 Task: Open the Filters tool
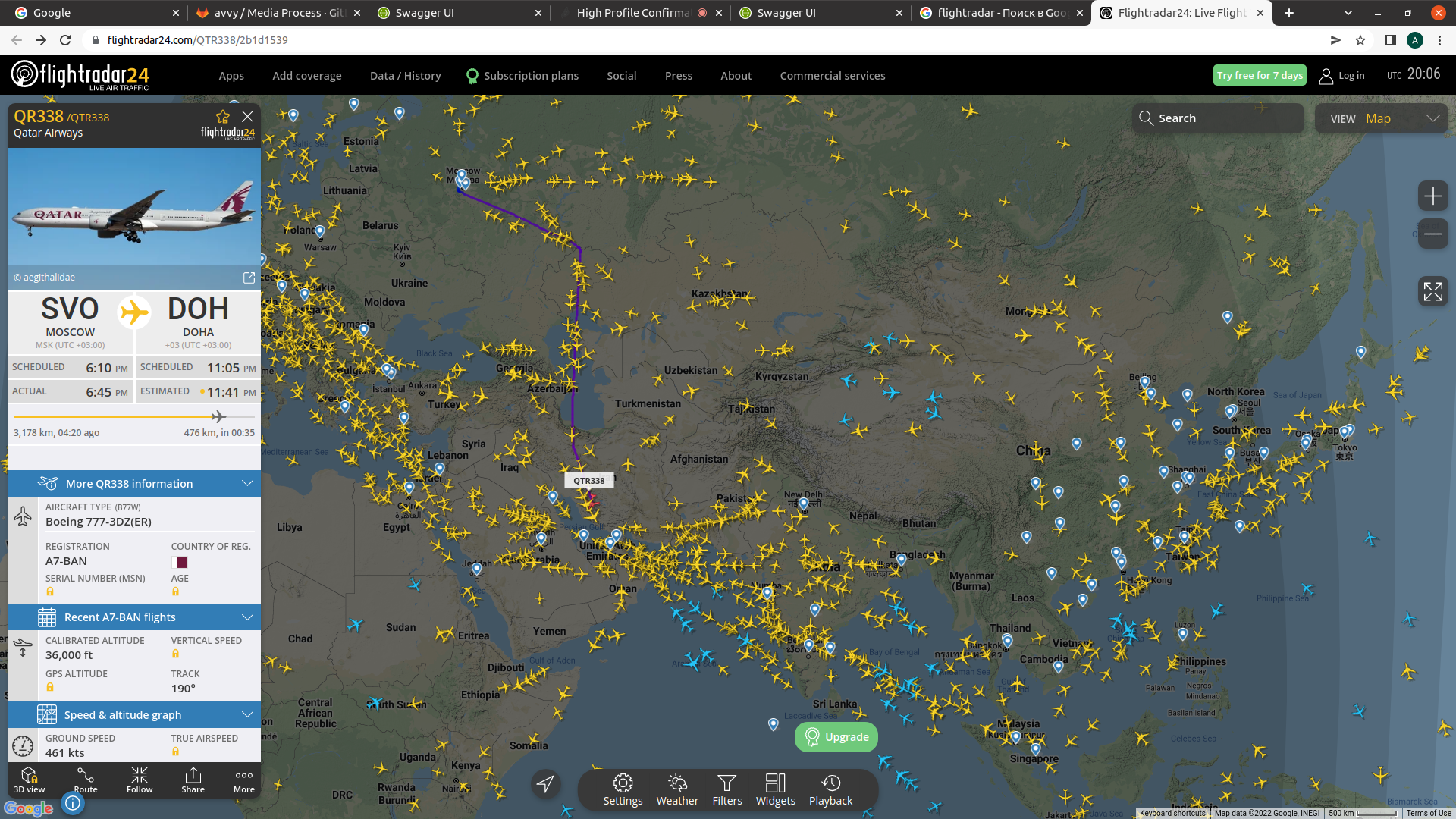727,789
